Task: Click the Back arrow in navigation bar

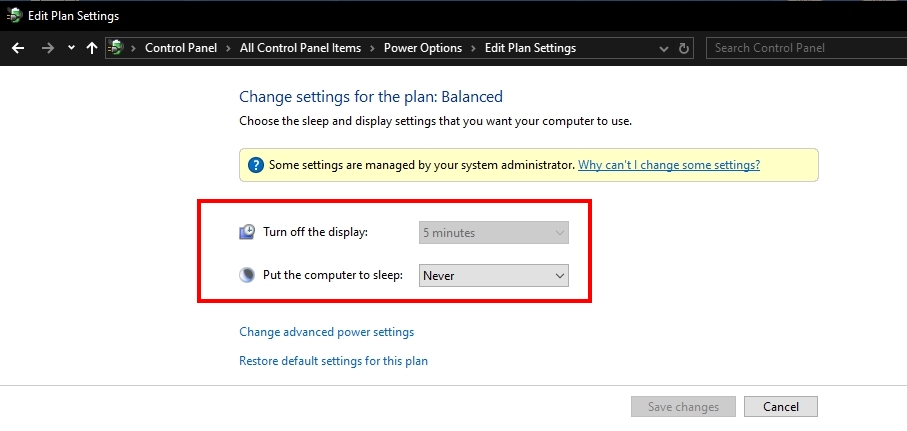Action: pos(18,48)
